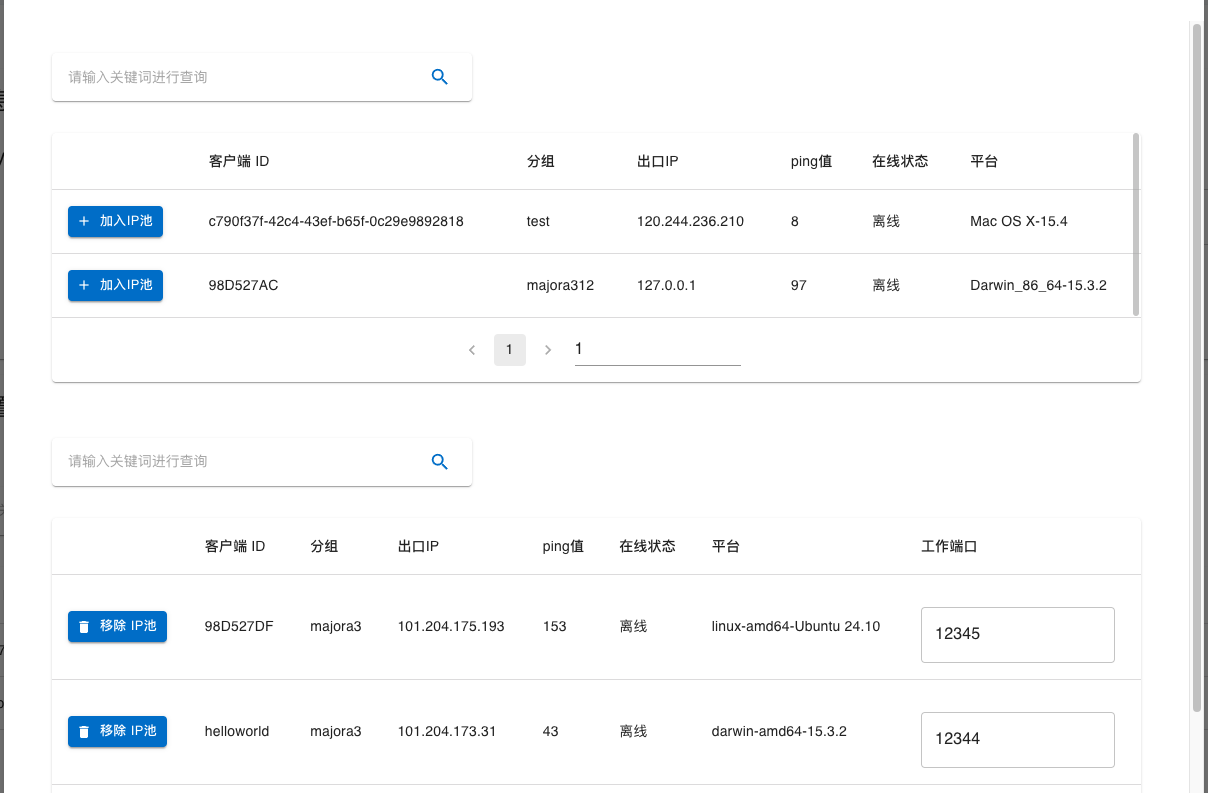Click the ping值 header in the upper table

click(811, 161)
